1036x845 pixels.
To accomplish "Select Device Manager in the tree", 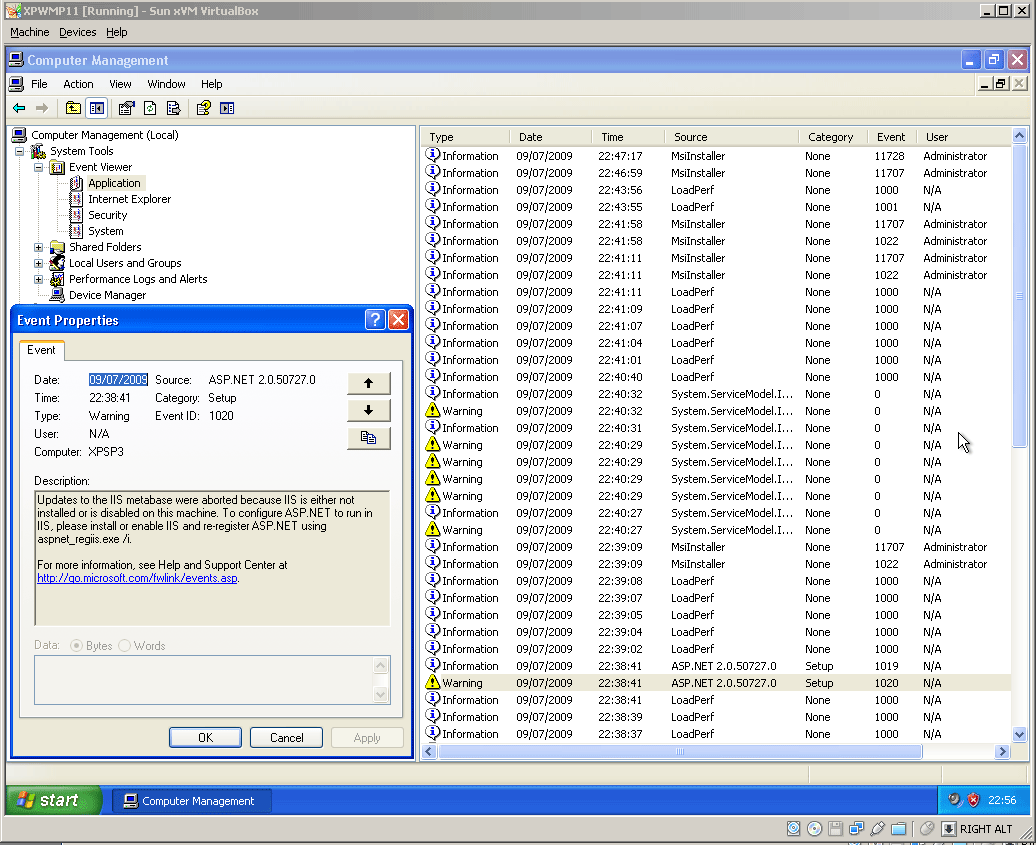I will (108, 295).
